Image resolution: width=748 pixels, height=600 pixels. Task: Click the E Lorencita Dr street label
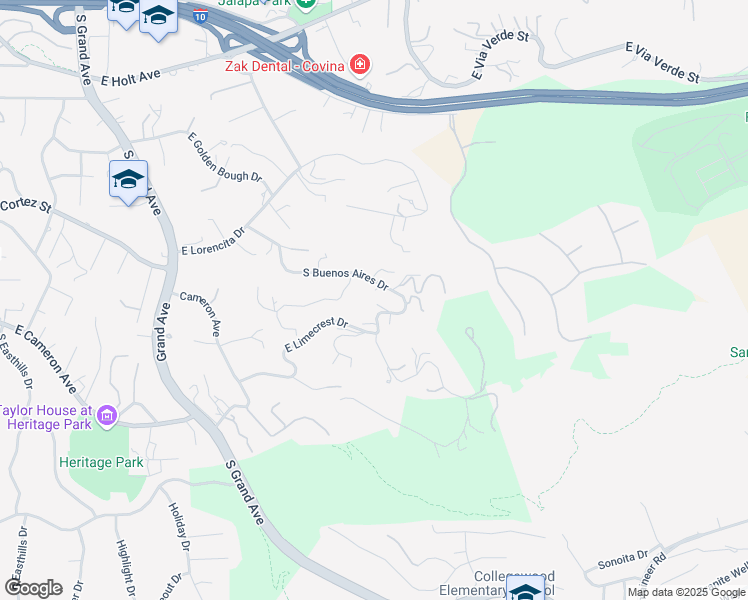[x=213, y=241]
